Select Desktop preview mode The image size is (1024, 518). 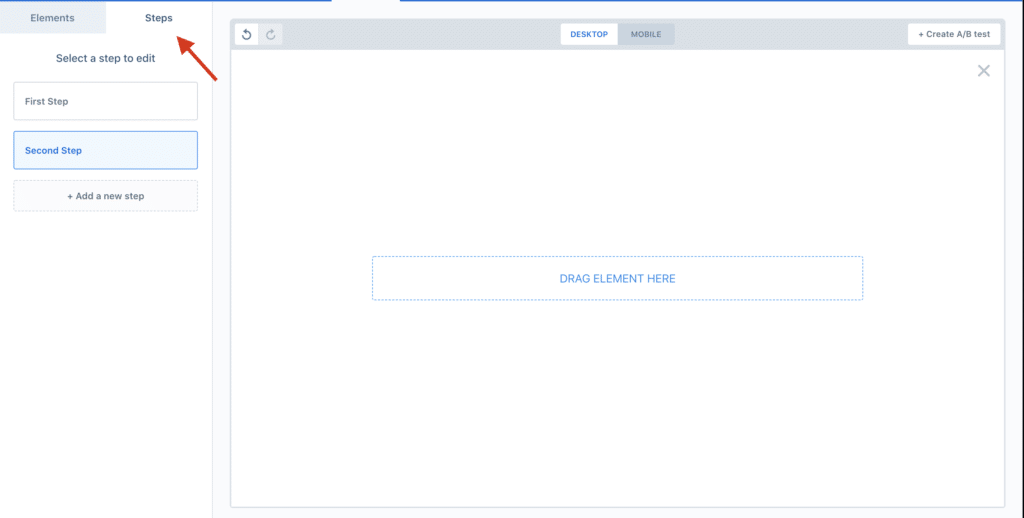(x=589, y=35)
